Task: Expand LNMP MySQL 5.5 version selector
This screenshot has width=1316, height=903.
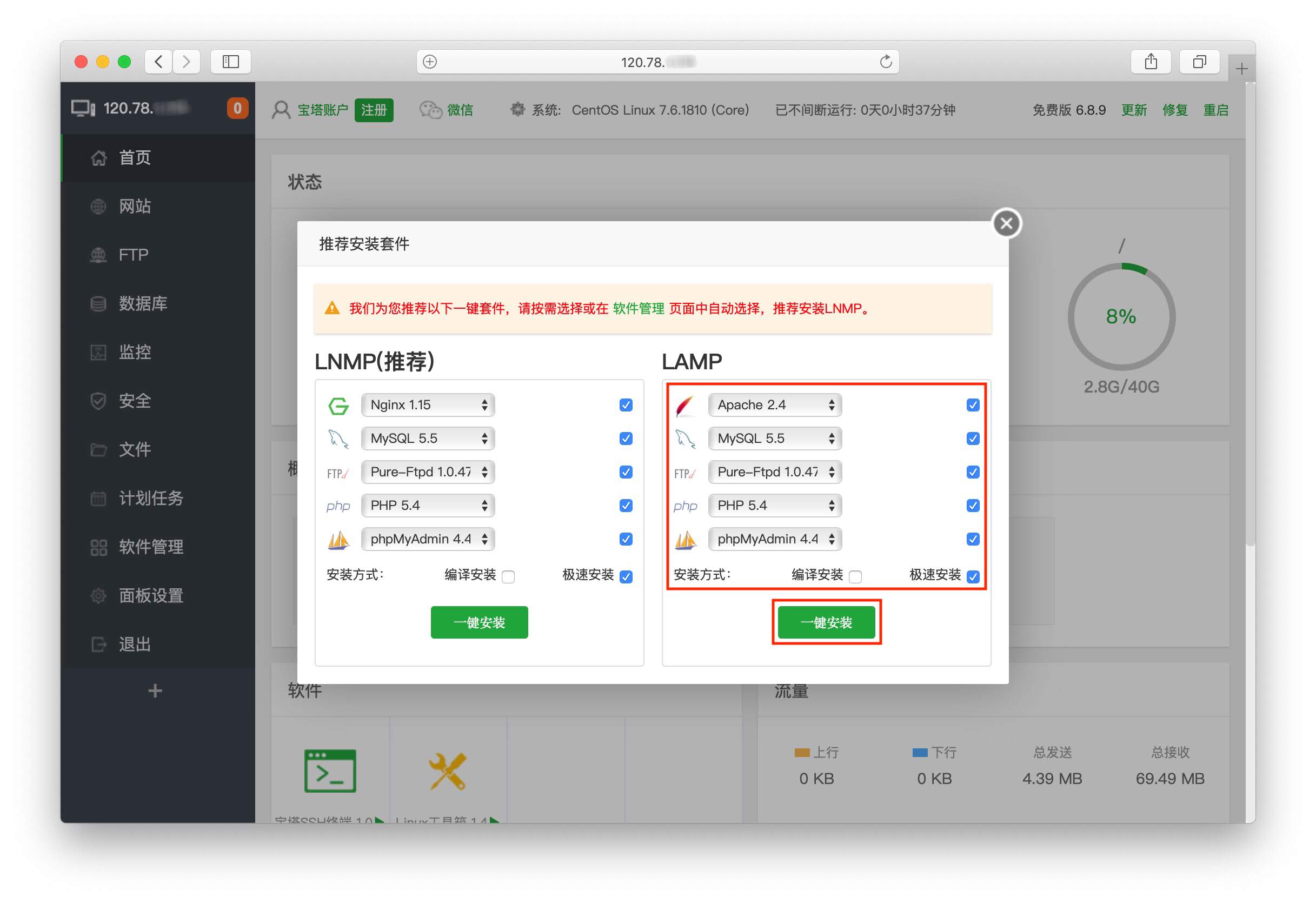Action: [428, 439]
